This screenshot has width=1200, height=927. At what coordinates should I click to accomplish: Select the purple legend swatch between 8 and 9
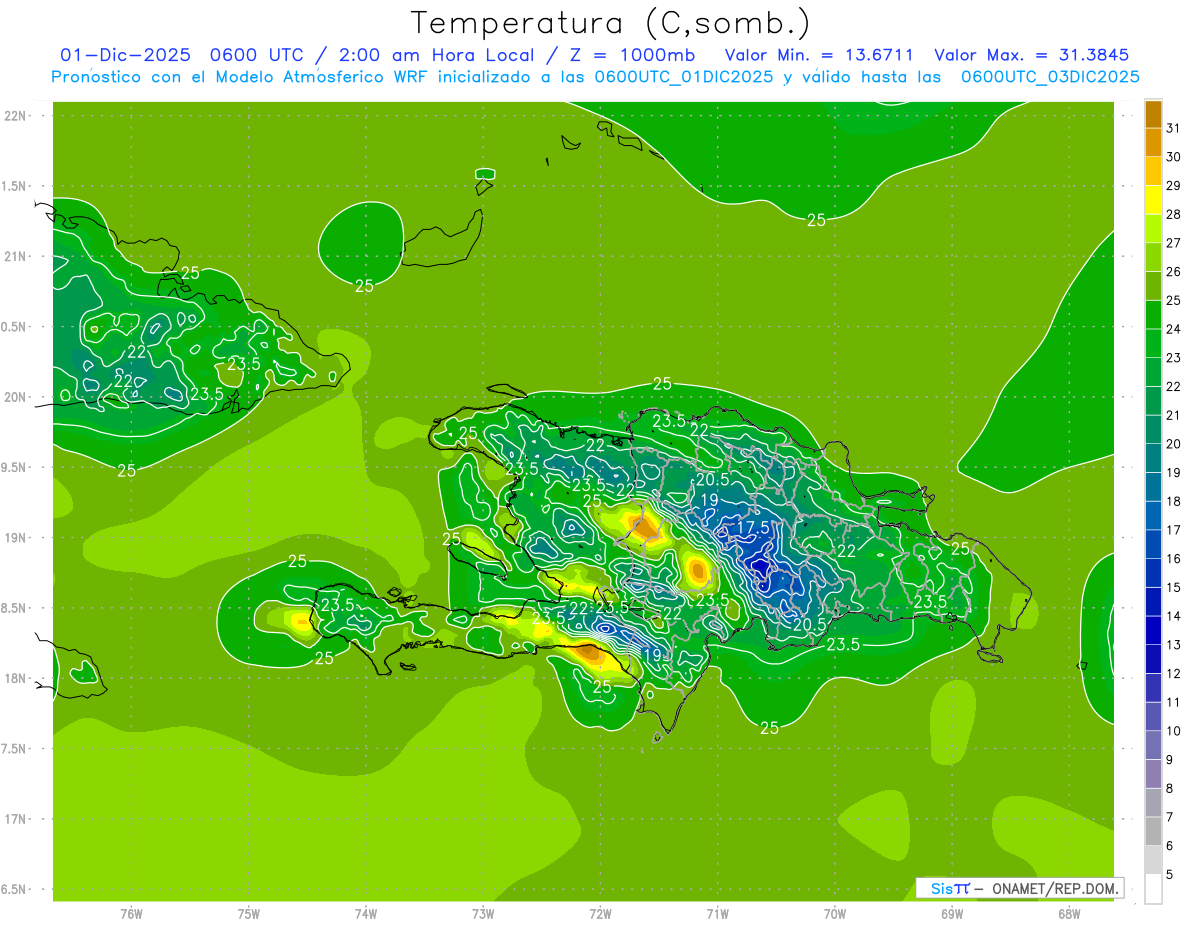[x=1153, y=774]
